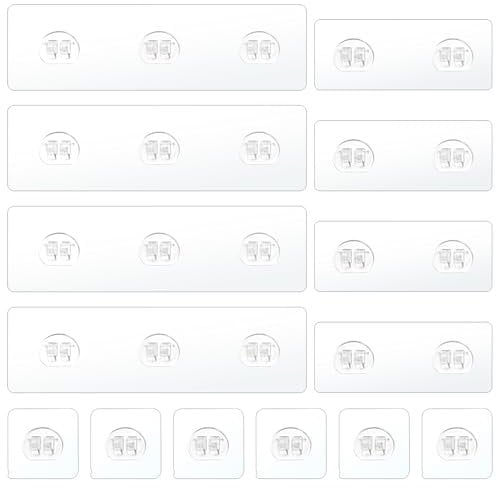This screenshot has height=489, width=497.
Task: Select the left hook of the topmost triple-hook strip
Action: [60, 48]
